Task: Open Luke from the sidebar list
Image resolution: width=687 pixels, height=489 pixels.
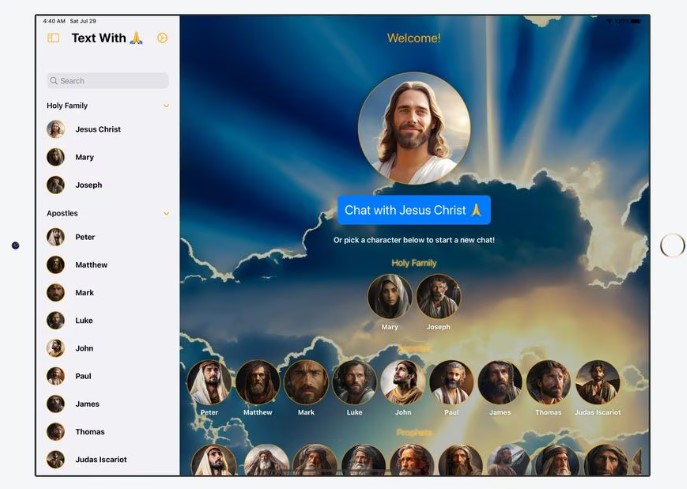Action: (x=85, y=321)
